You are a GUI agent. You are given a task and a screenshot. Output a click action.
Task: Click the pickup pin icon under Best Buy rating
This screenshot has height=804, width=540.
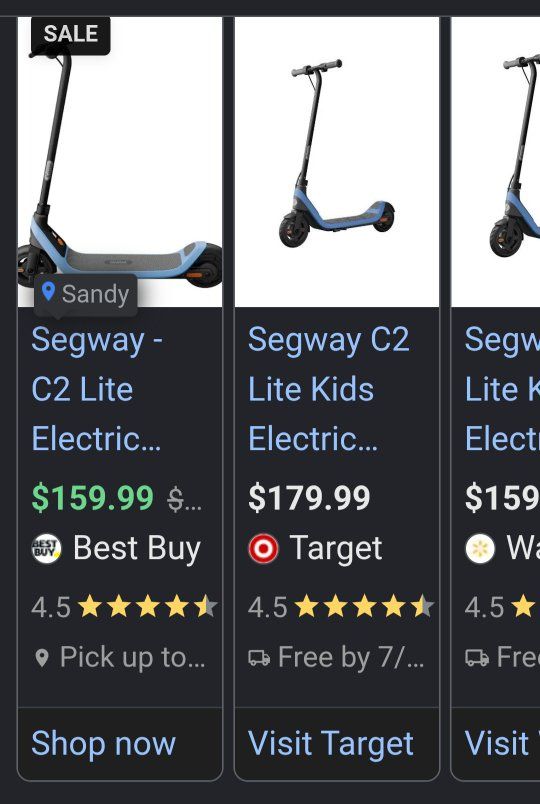[42, 658]
